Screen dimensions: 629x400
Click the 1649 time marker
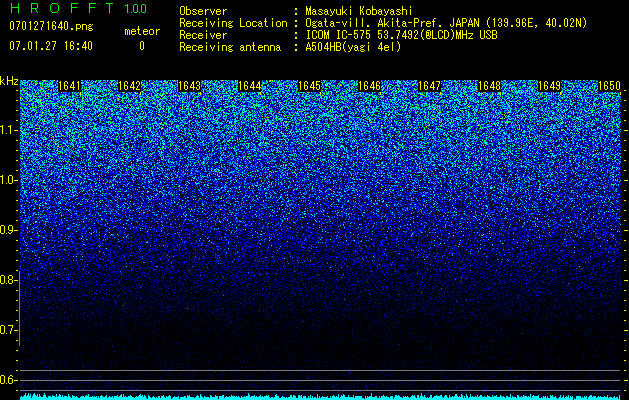pos(550,86)
